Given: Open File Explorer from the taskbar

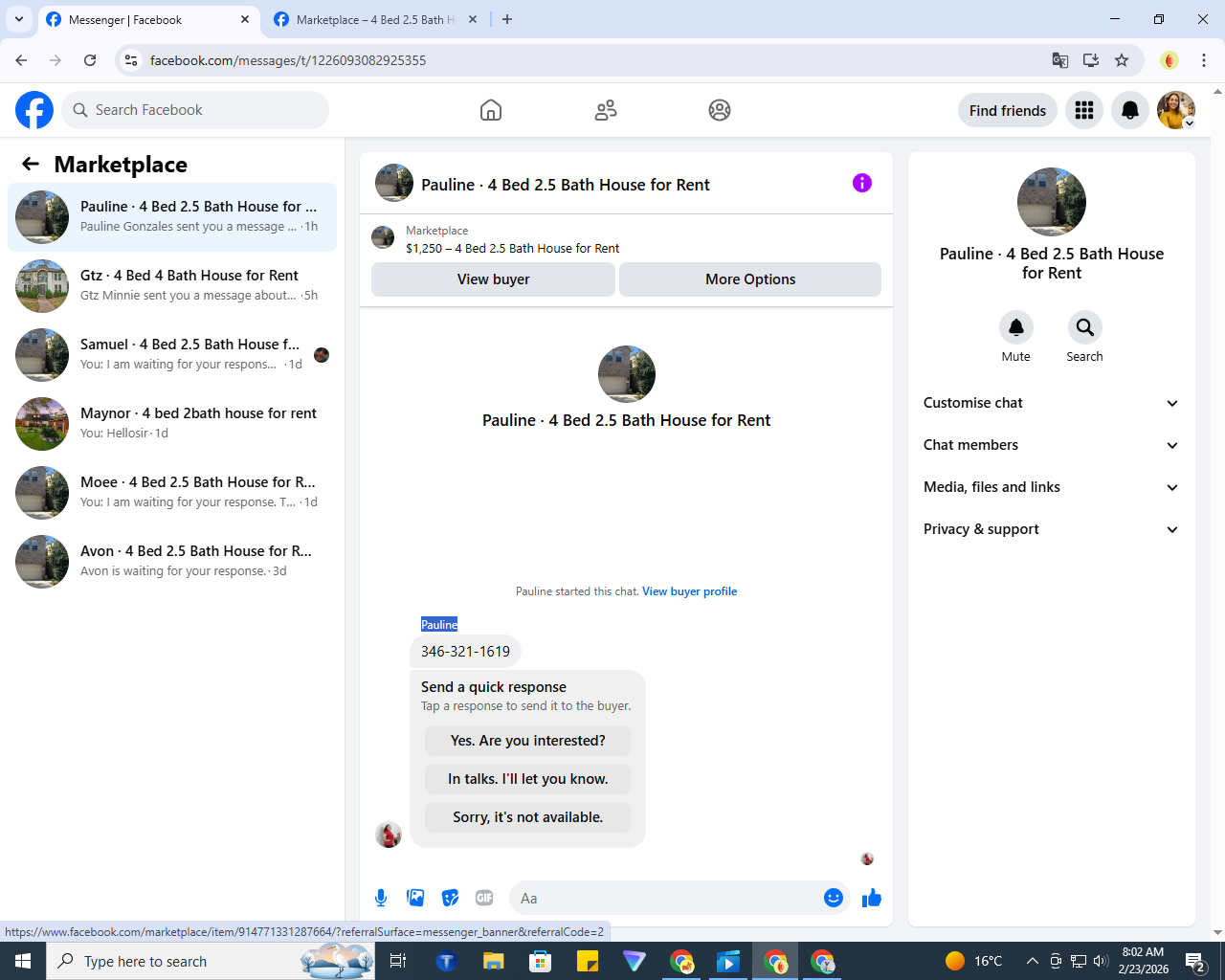Looking at the screenshot, I should pos(493,961).
